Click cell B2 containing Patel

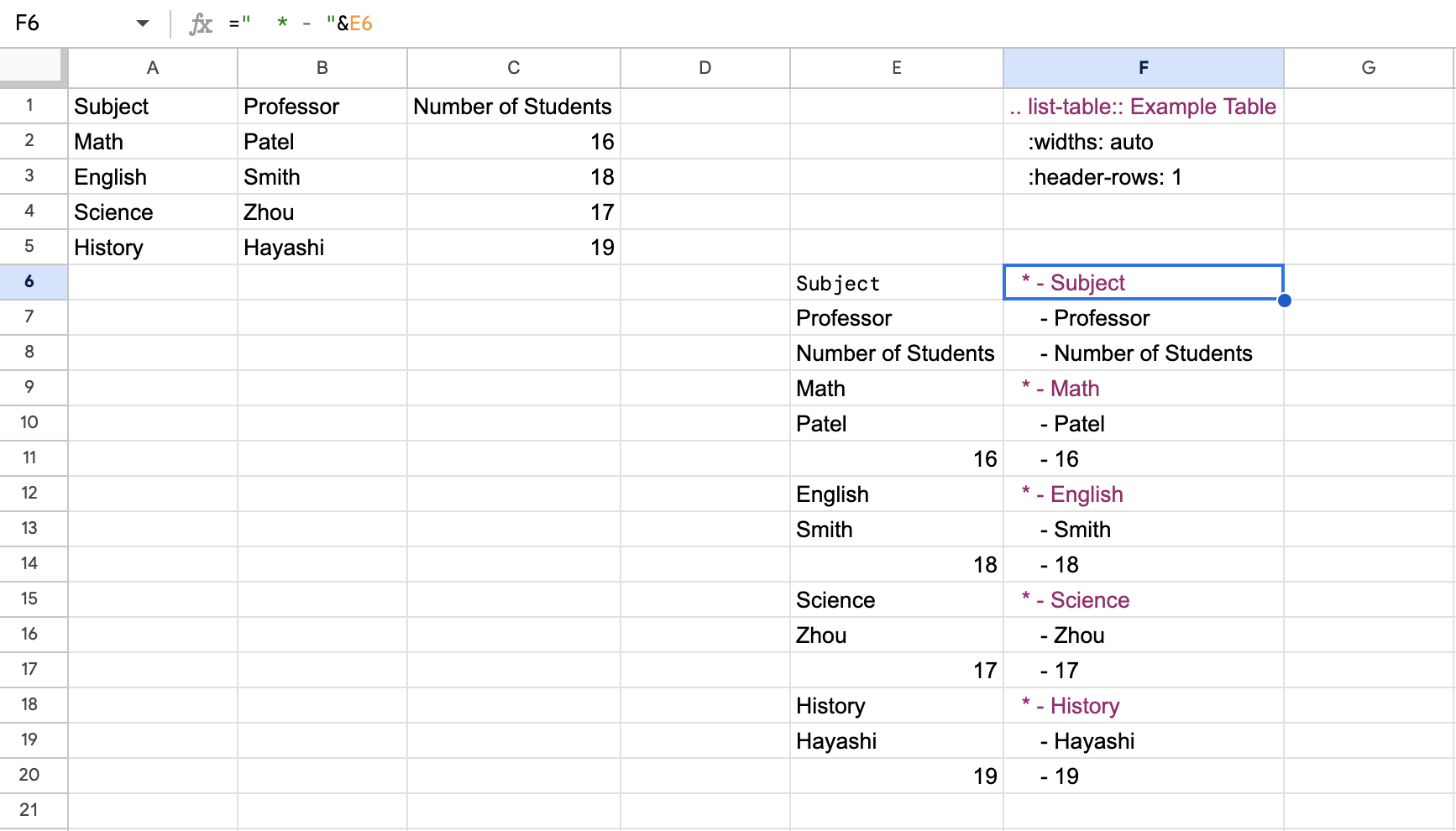322,142
